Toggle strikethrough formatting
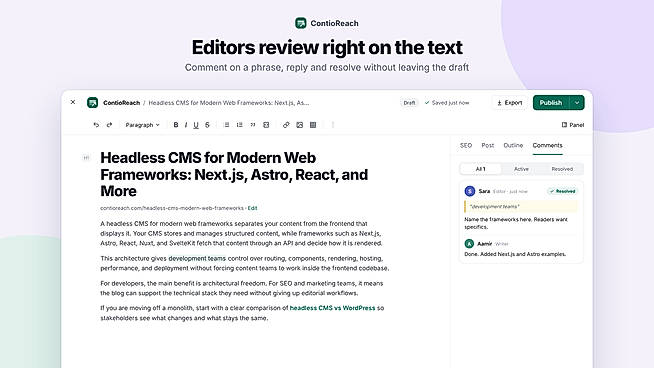Image resolution: width=654 pixels, height=368 pixels. 207,125
